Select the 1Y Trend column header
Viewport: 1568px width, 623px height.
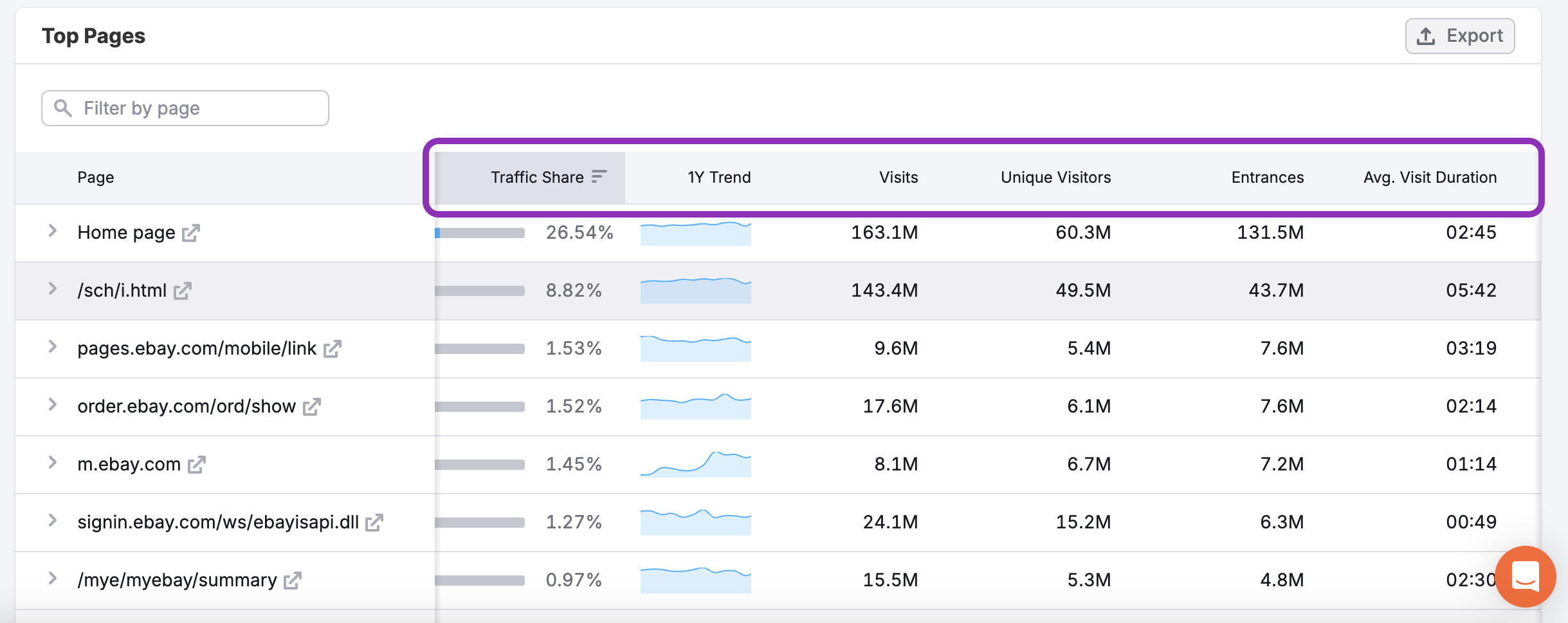[x=718, y=177]
